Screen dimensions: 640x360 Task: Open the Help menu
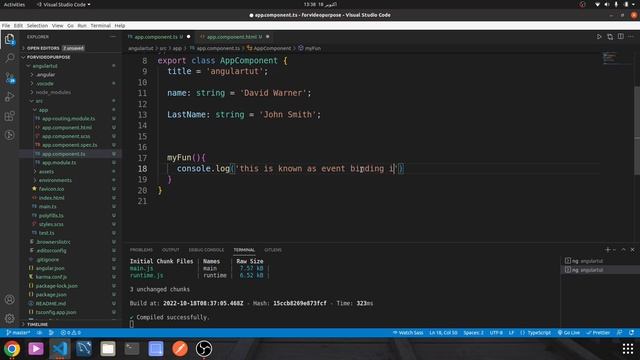pyautogui.click(x=120, y=25)
